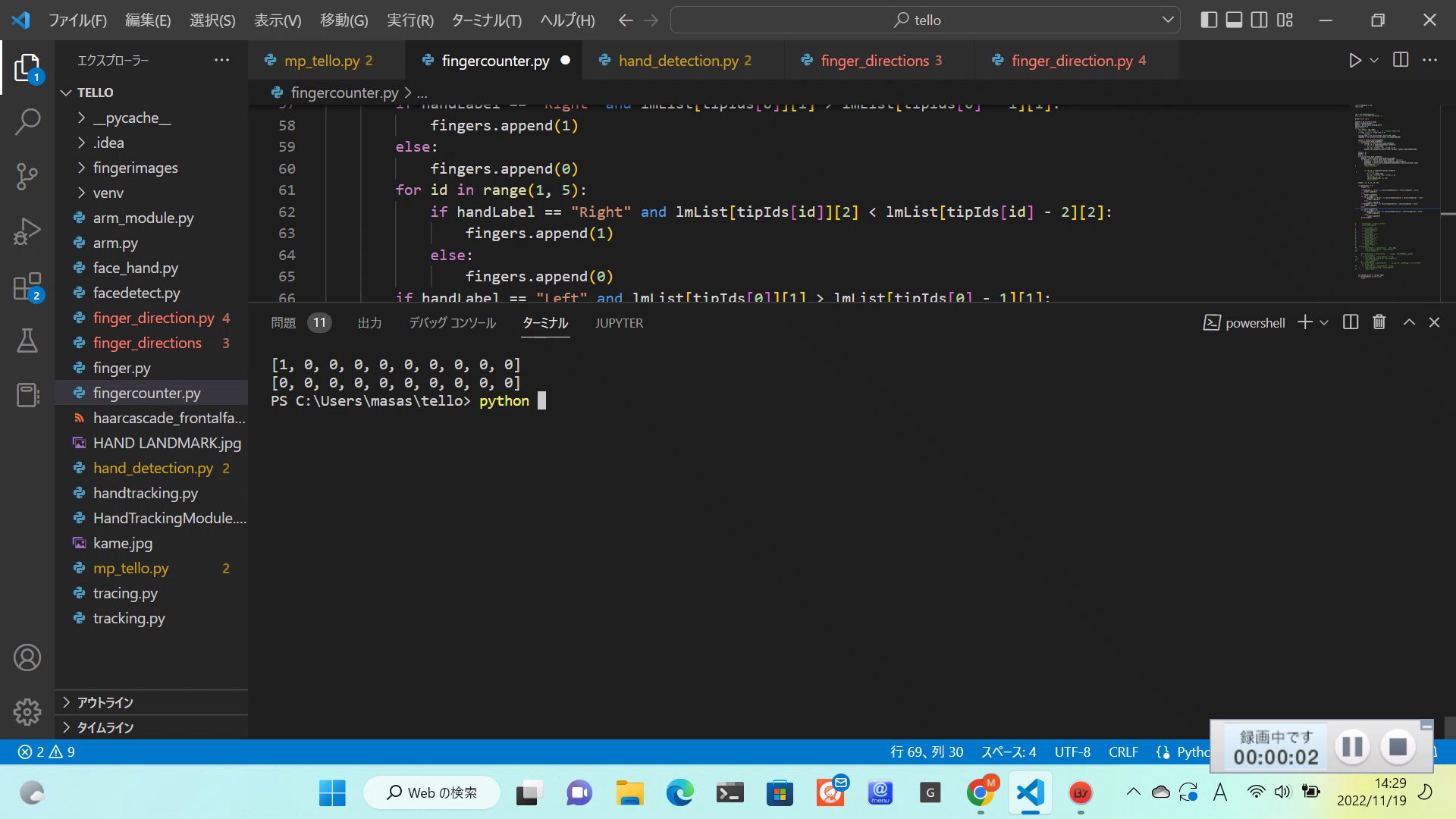Viewport: 1456px width, 819px height.
Task: Open editor More Actions ellipsis
Action: [x=1430, y=60]
